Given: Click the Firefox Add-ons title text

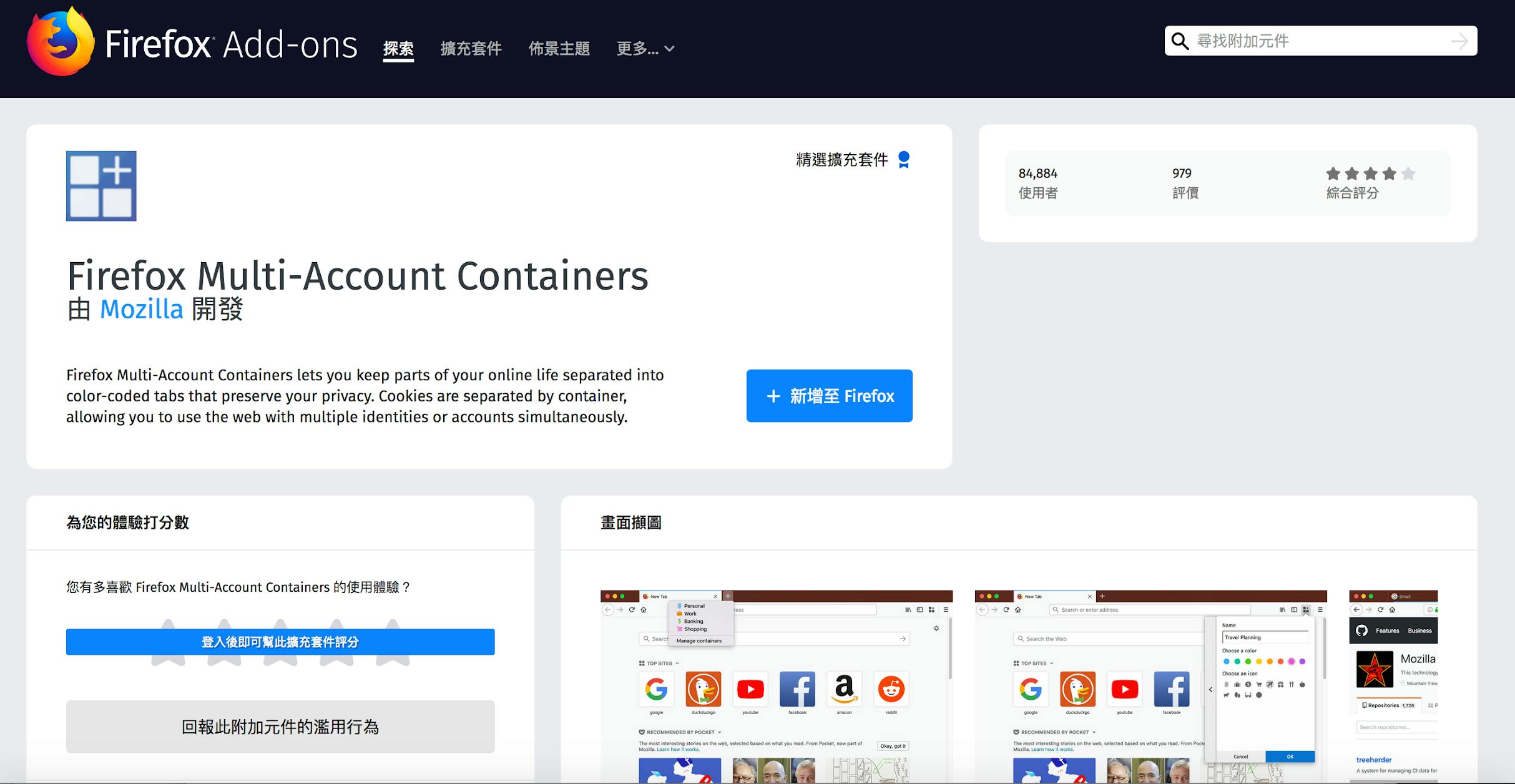Looking at the screenshot, I should point(232,44).
